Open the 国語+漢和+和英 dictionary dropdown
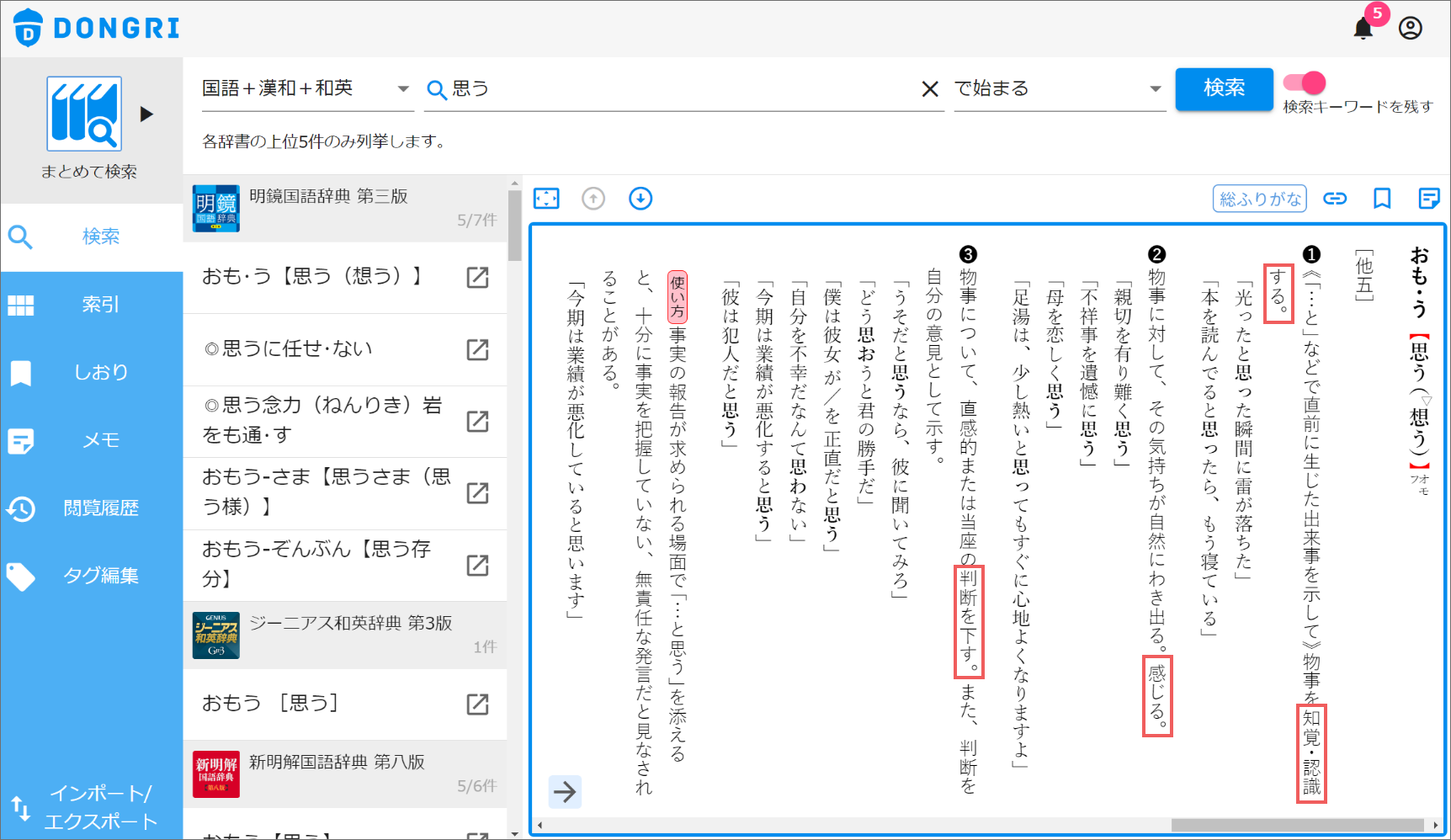Screen dimensions: 1451x840 pyautogui.click(x=307, y=89)
